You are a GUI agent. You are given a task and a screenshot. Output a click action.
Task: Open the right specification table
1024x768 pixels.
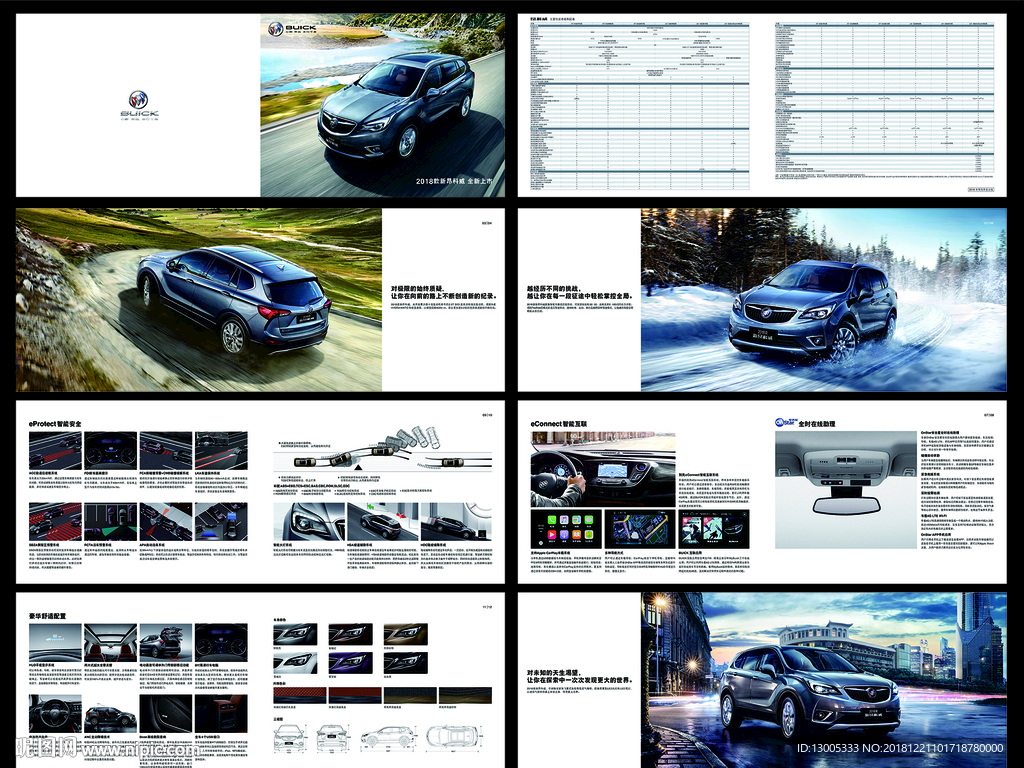(884, 98)
